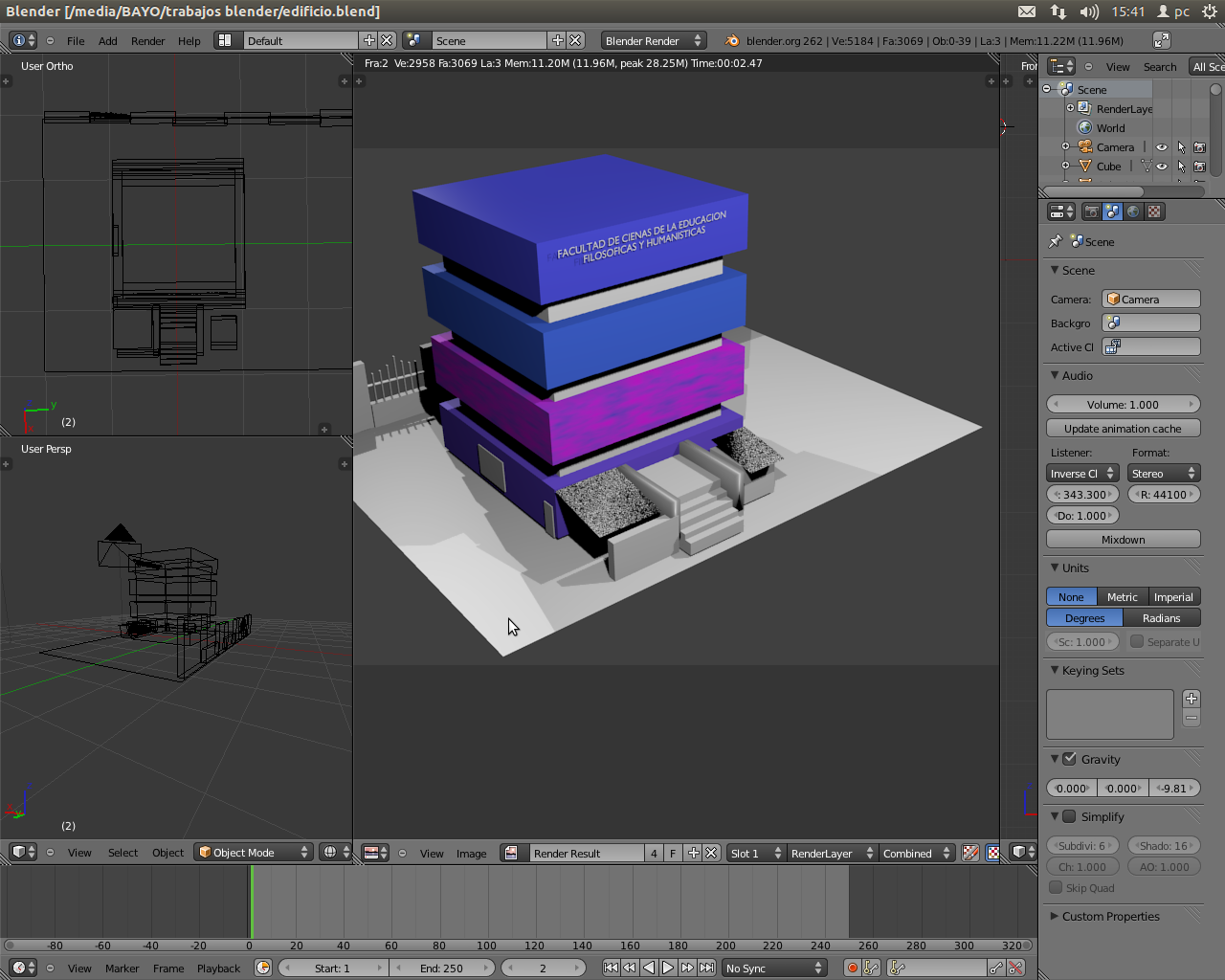The height and width of the screenshot is (980, 1225).
Task: Jump to the last frame of the timeline
Action: (706, 968)
